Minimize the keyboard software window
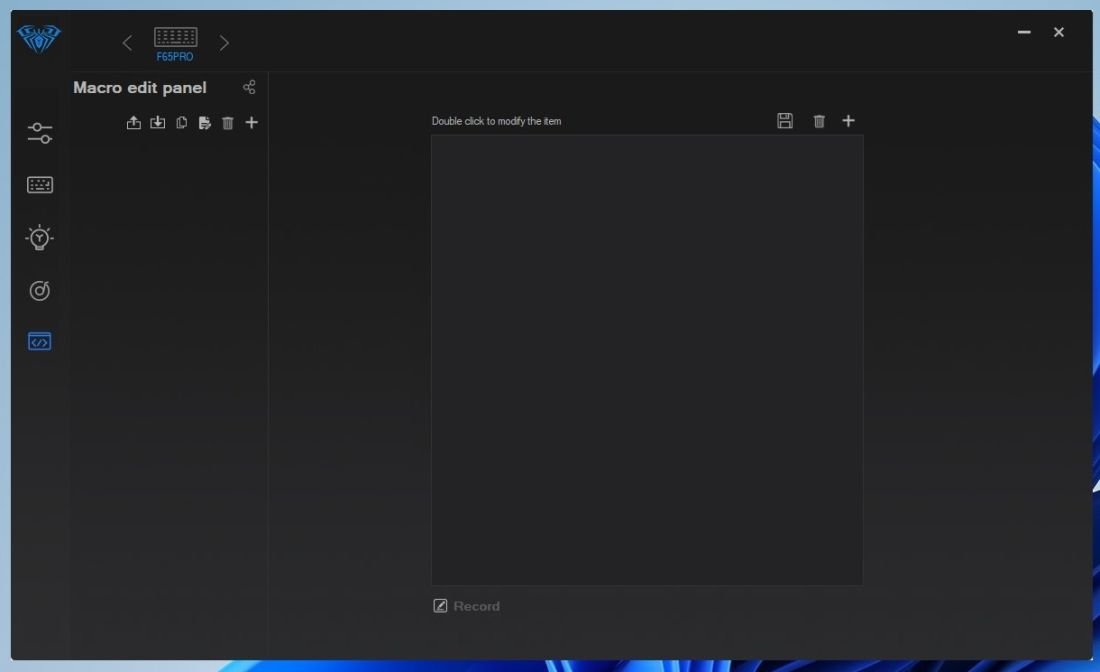 [x=1024, y=32]
